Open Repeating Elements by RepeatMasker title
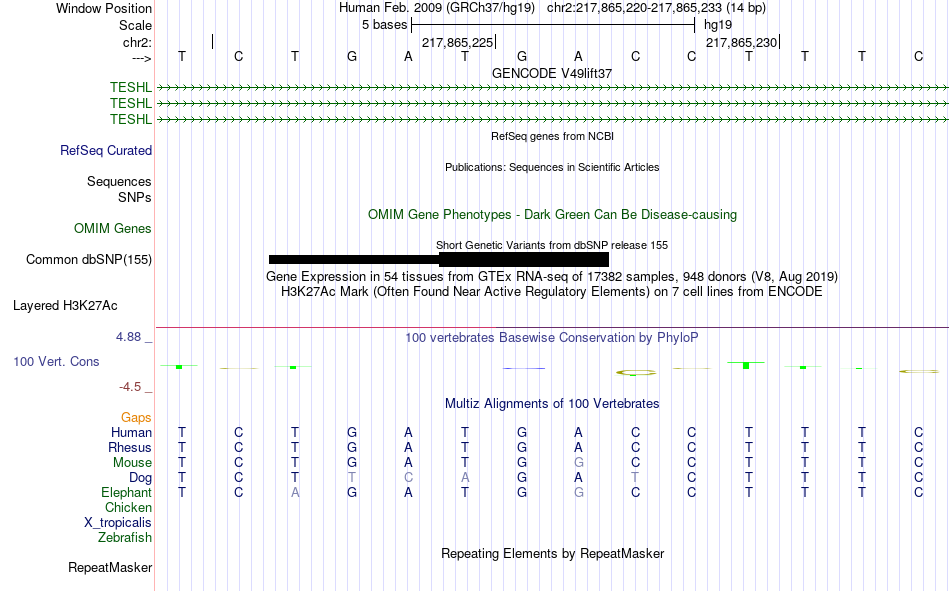950x591 pixels. pos(553,554)
